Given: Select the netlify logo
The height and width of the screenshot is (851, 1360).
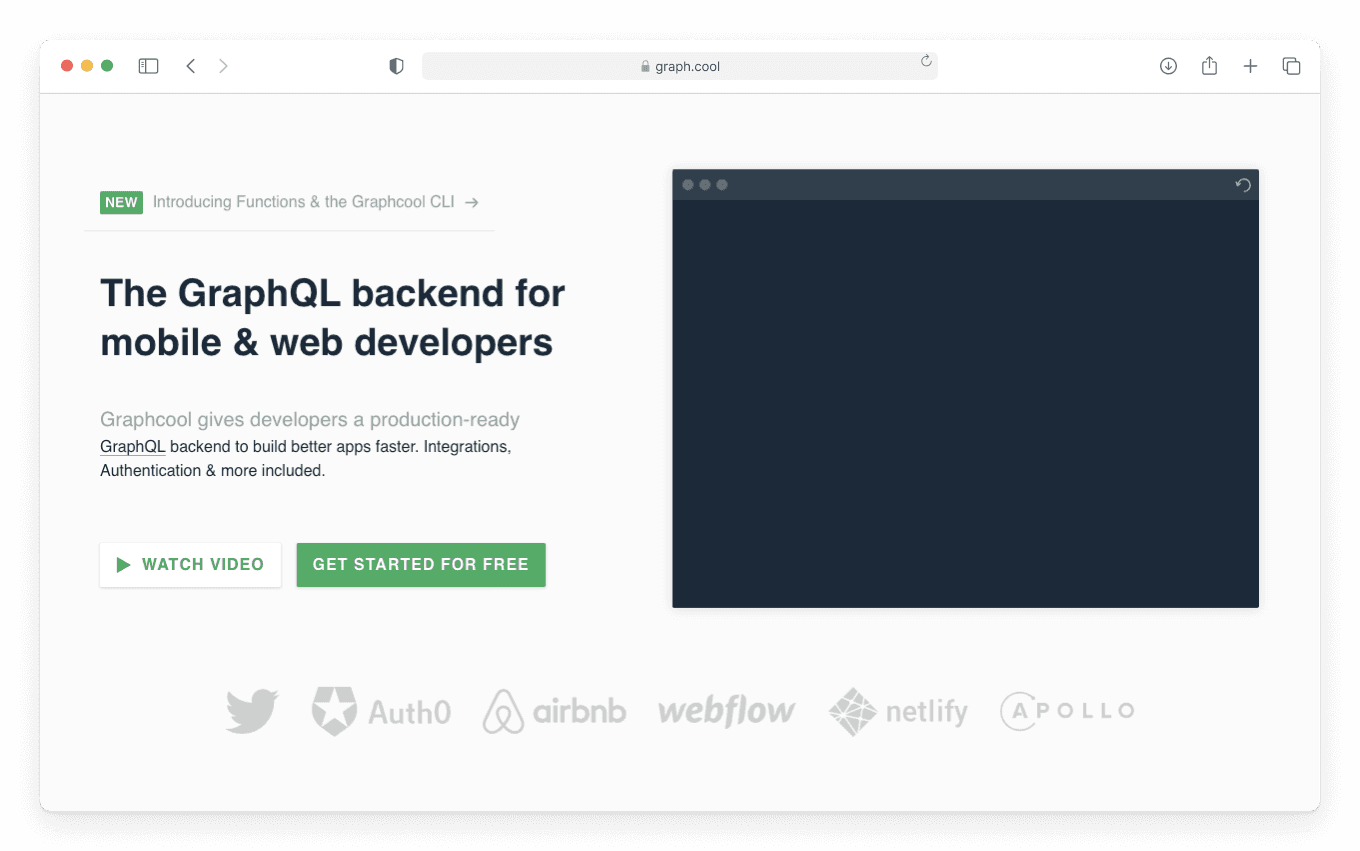Looking at the screenshot, I should coord(898,712).
